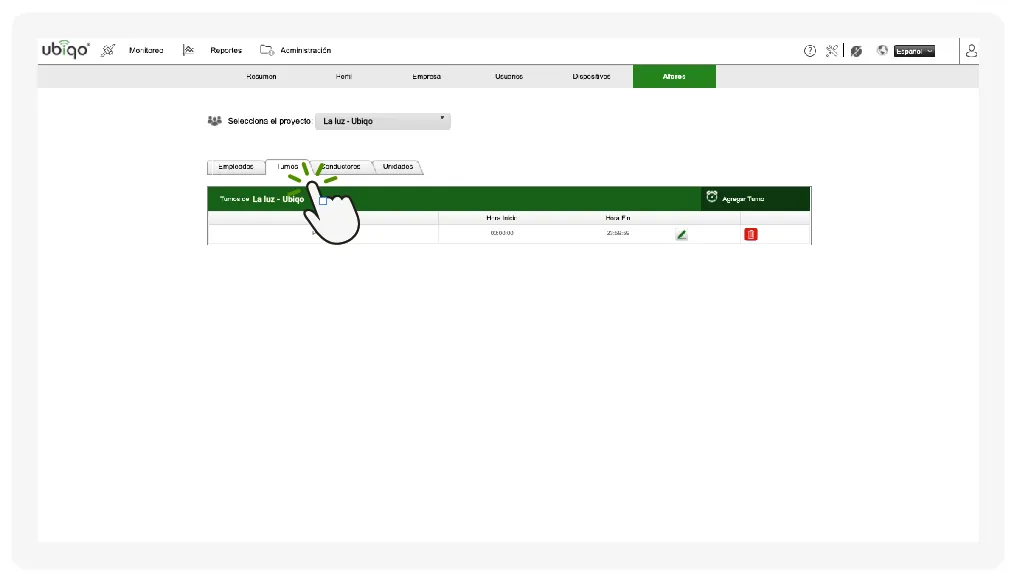Open the Reportes menu
Image resolution: width=1016 pixels, height=579 pixels.
click(x=225, y=50)
